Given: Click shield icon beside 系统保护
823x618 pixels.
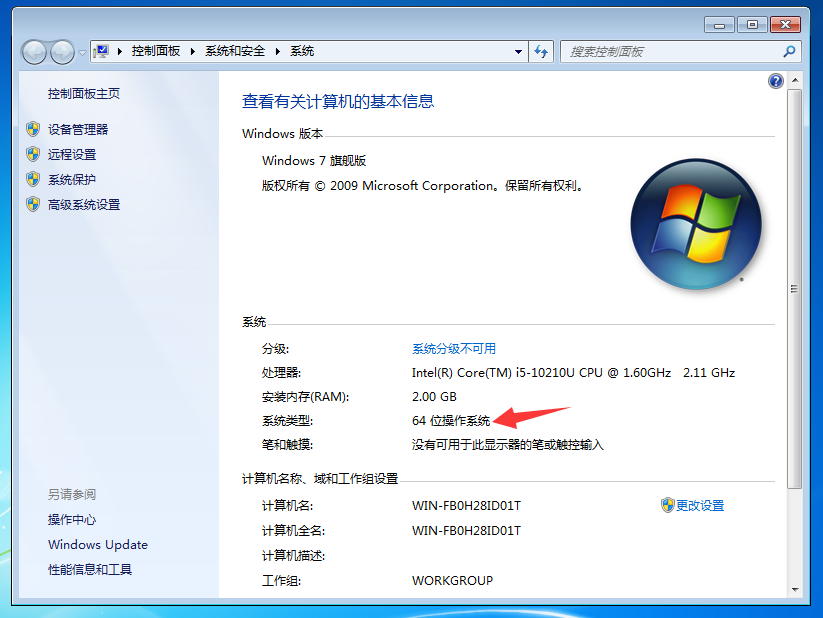Looking at the screenshot, I should [x=33, y=180].
